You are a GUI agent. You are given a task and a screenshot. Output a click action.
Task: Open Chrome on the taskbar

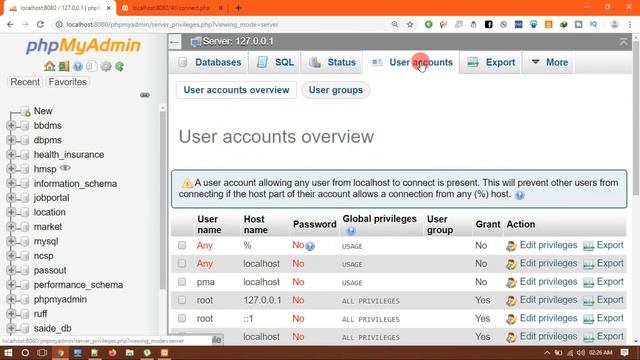point(60,353)
